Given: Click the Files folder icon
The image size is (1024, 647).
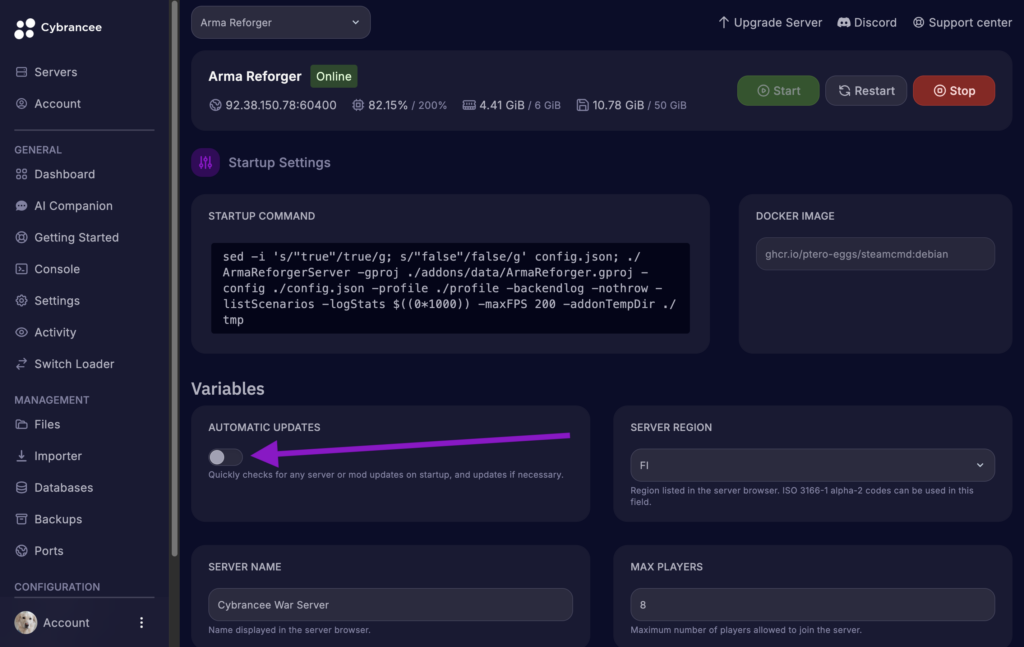Looking at the screenshot, I should 22,424.
